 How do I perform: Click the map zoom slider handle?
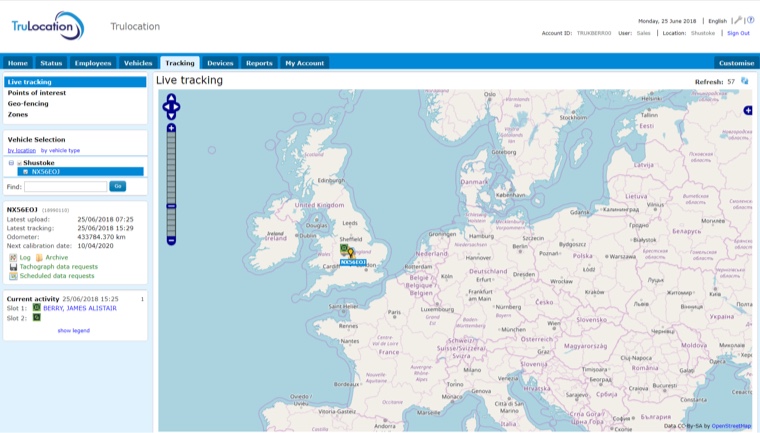(x=171, y=206)
